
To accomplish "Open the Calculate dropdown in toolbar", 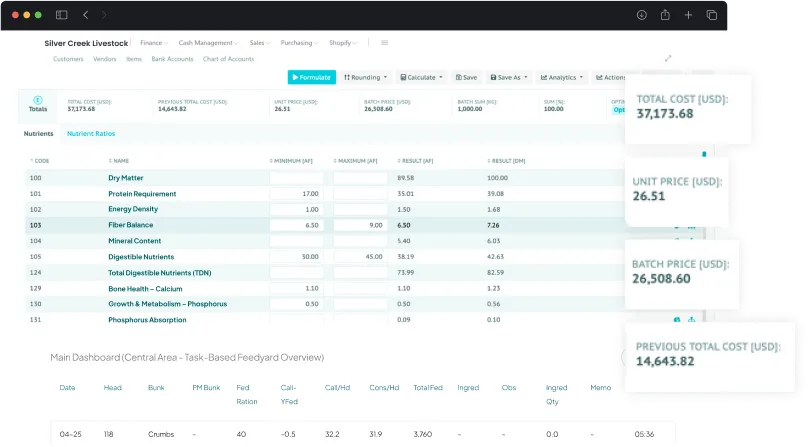I will pyautogui.click(x=423, y=77).
